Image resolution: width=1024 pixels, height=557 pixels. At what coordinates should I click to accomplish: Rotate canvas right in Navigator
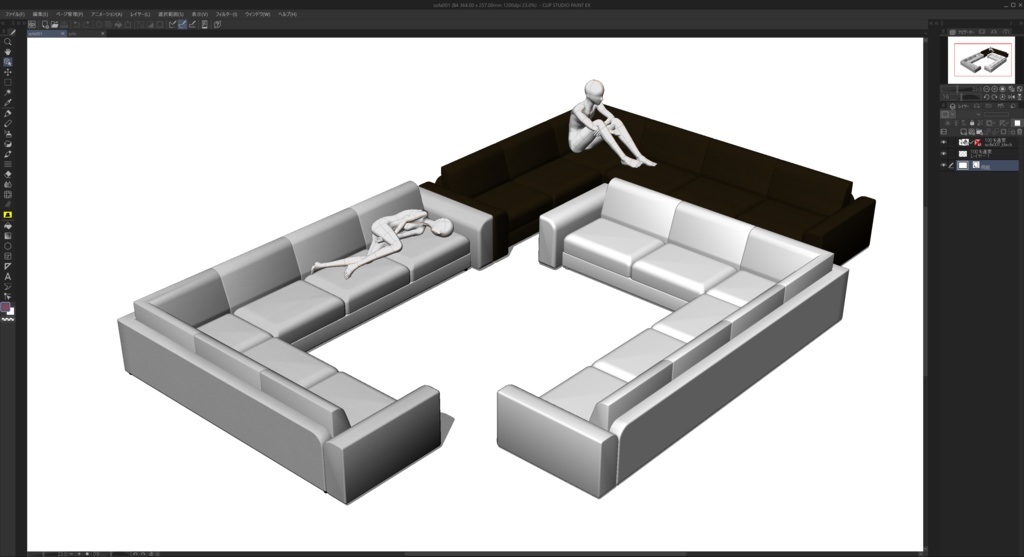coord(995,97)
